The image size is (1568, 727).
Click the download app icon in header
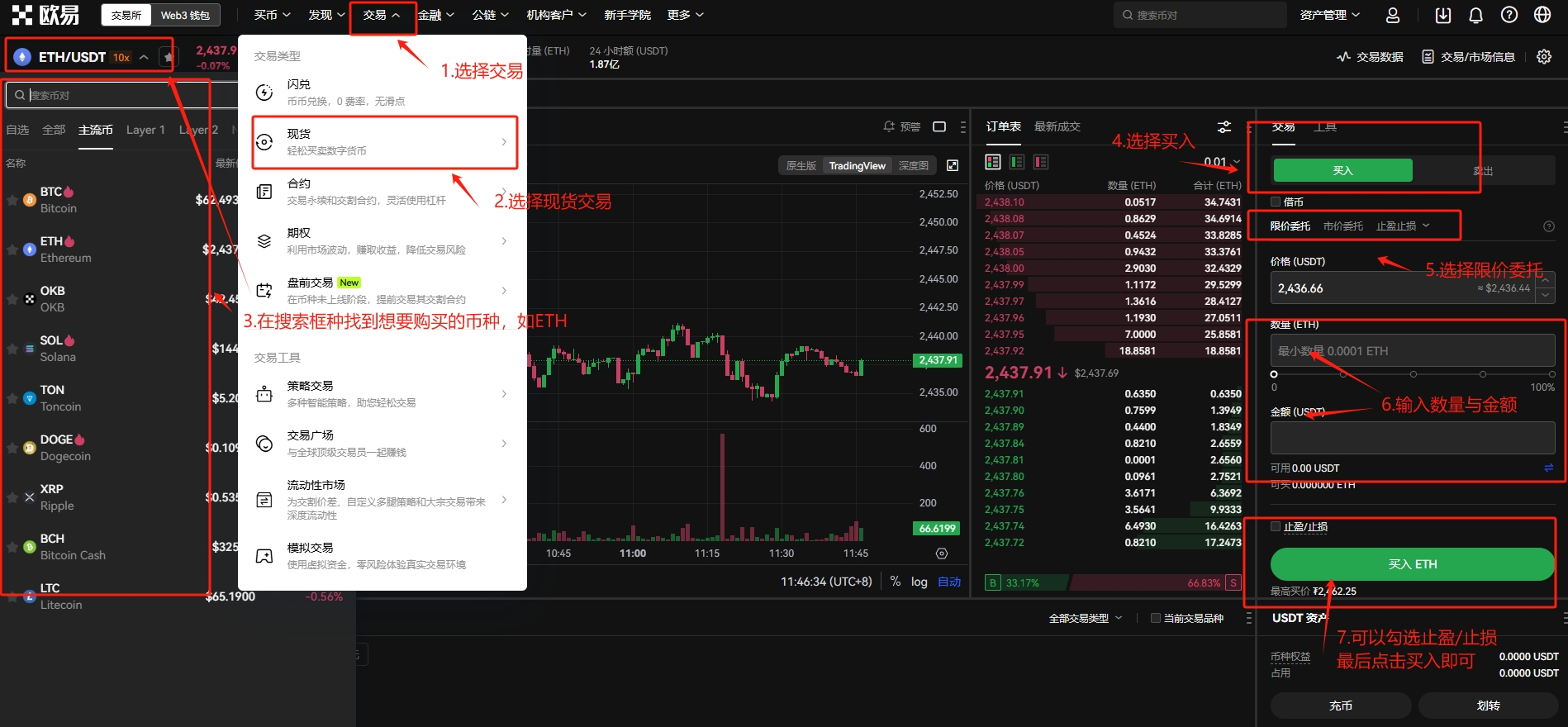tap(1442, 15)
